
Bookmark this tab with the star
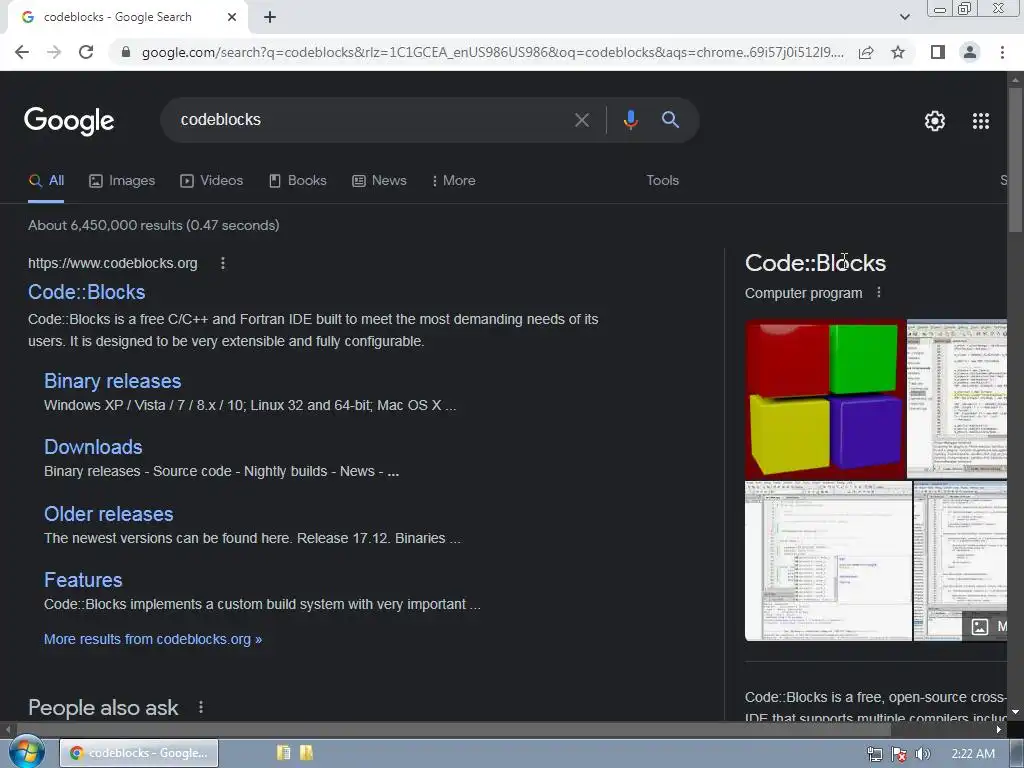(898, 52)
